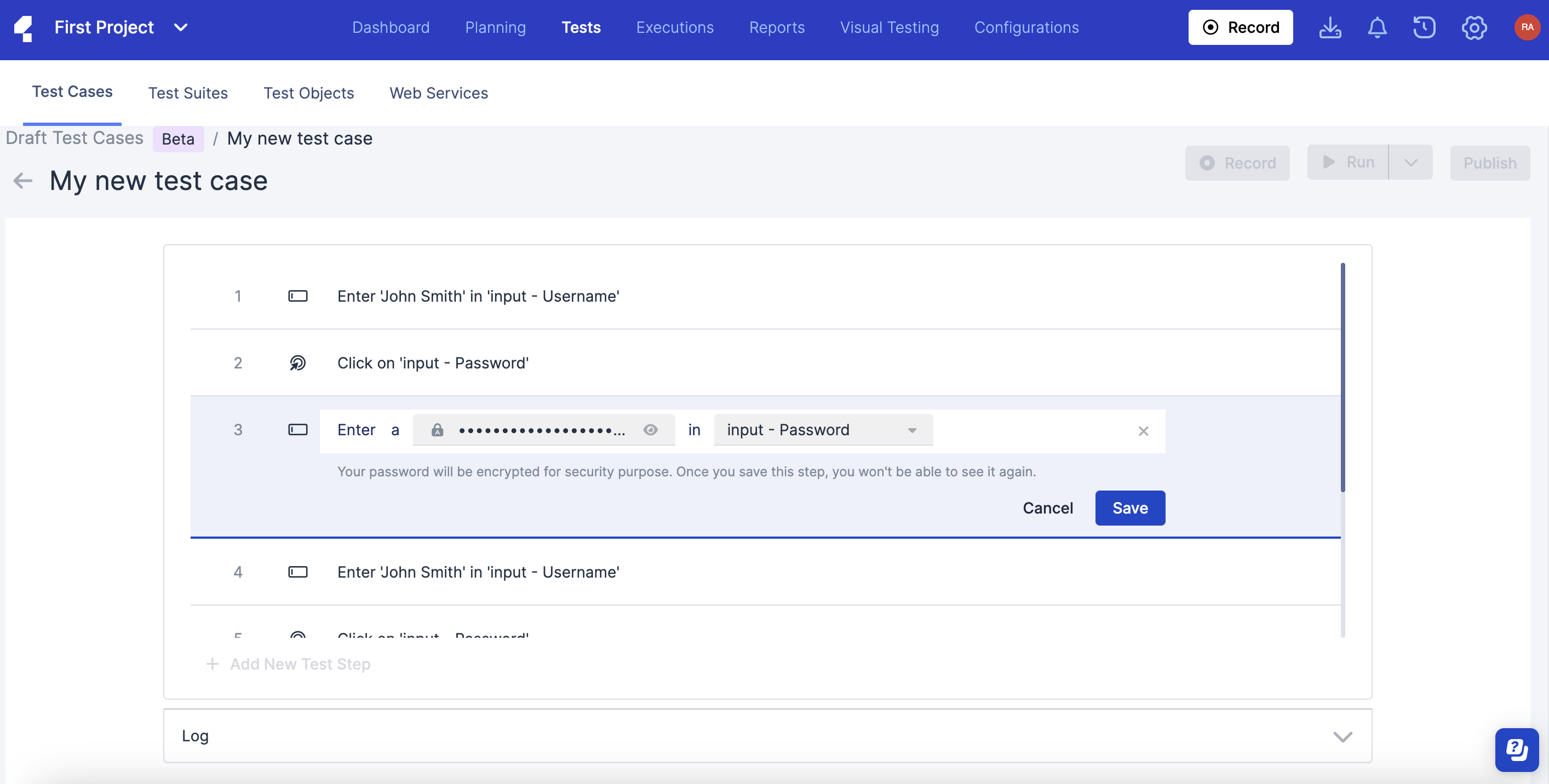This screenshot has height=784, width=1549.
Task: Open Visual Testing
Action: 890,28
